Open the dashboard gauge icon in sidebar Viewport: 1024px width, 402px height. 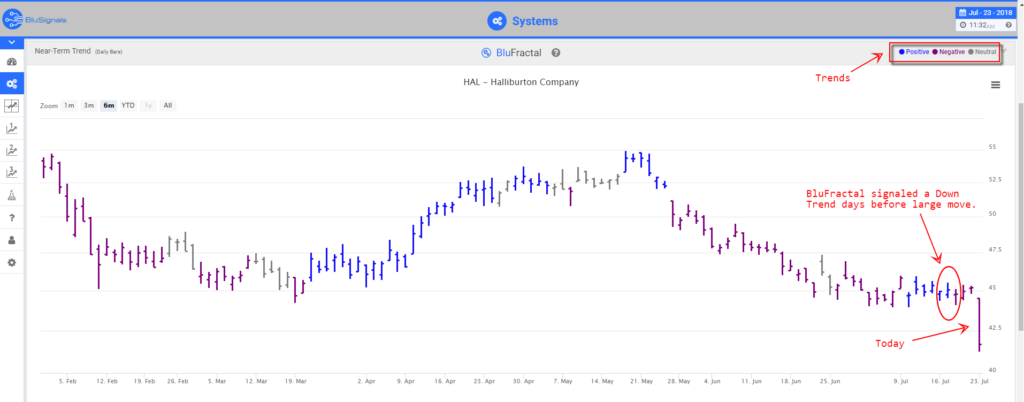coord(11,62)
